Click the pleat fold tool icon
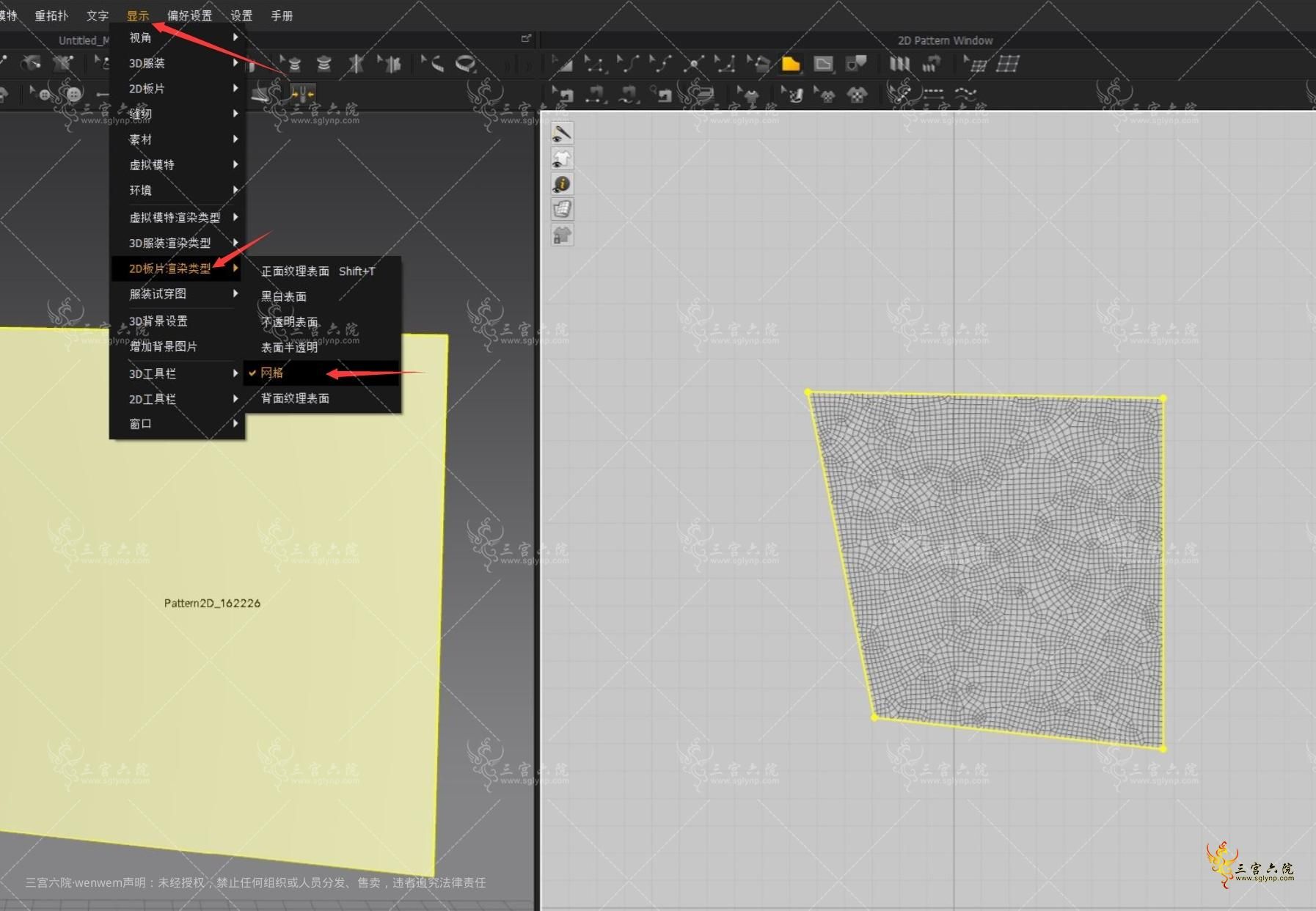 click(x=899, y=64)
